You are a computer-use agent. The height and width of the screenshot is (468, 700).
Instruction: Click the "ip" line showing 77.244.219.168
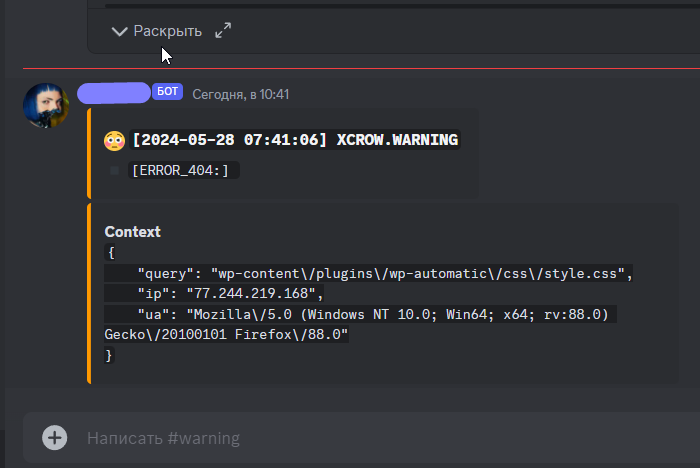[231, 293]
